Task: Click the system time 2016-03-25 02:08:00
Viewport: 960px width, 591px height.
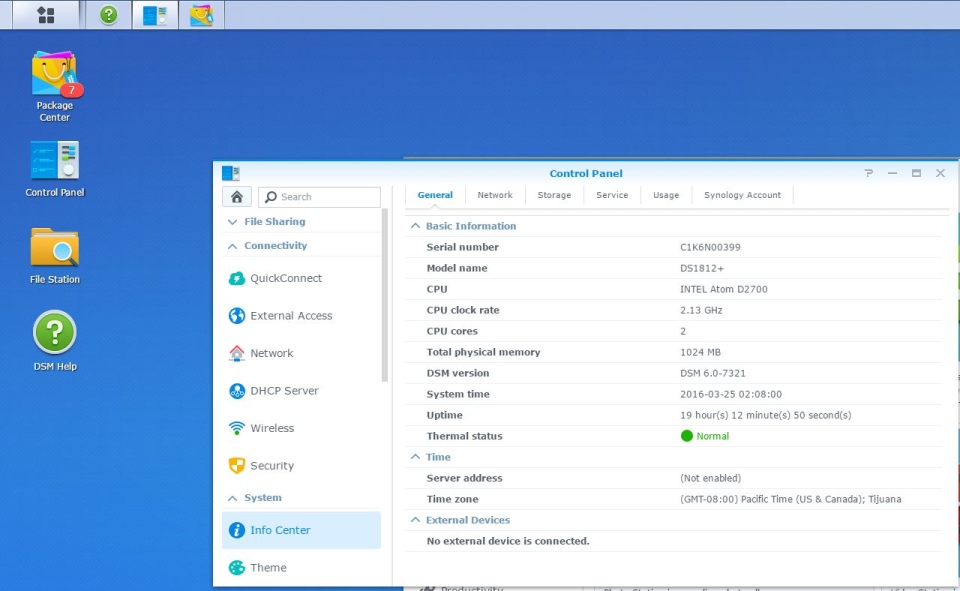Action: click(731, 394)
